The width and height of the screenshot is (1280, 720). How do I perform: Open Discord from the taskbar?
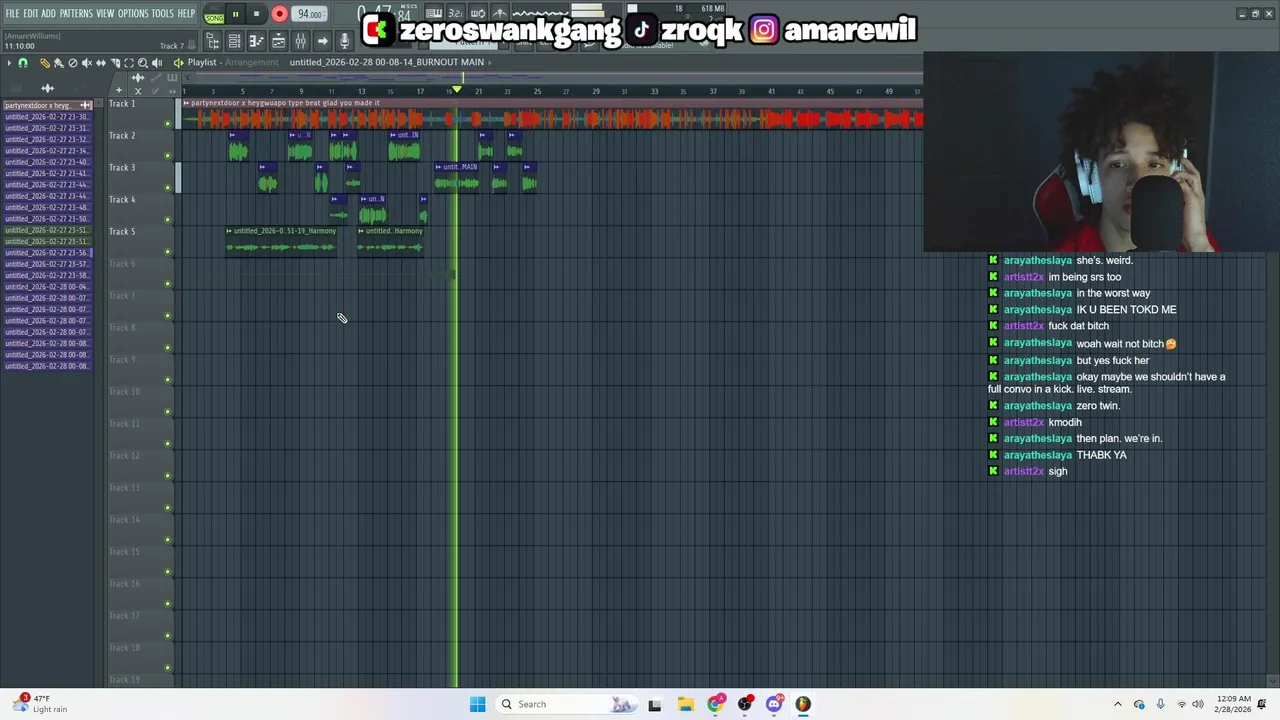774,704
